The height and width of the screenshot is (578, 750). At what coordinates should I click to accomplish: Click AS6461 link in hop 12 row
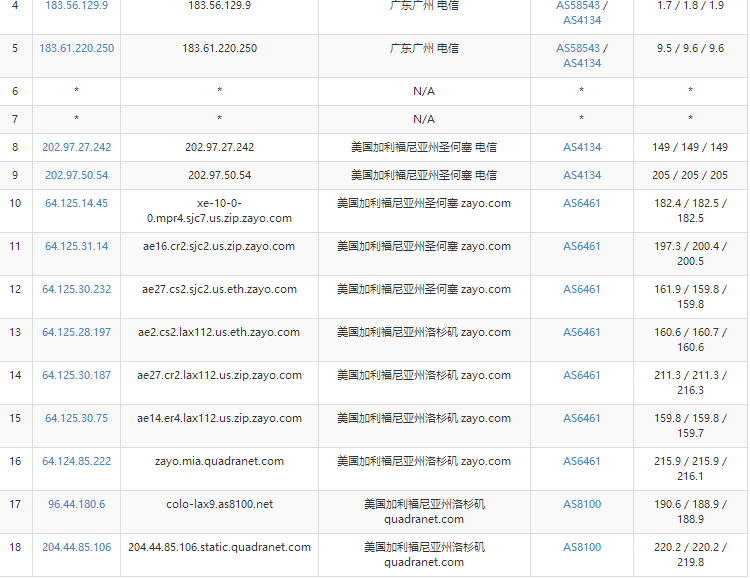tap(582, 289)
